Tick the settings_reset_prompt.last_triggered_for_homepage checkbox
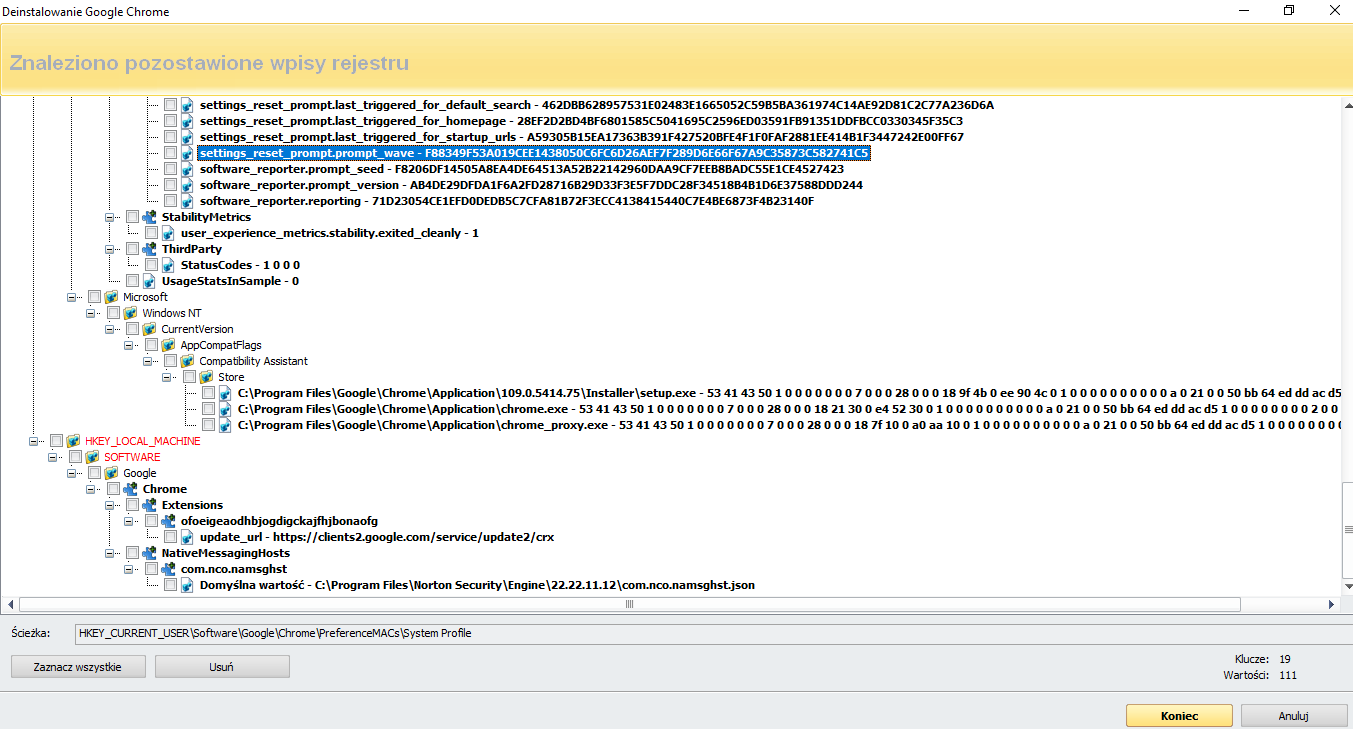The height and width of the screenshot is (729, 1353). pyautogui.click(x=171, y=121)
